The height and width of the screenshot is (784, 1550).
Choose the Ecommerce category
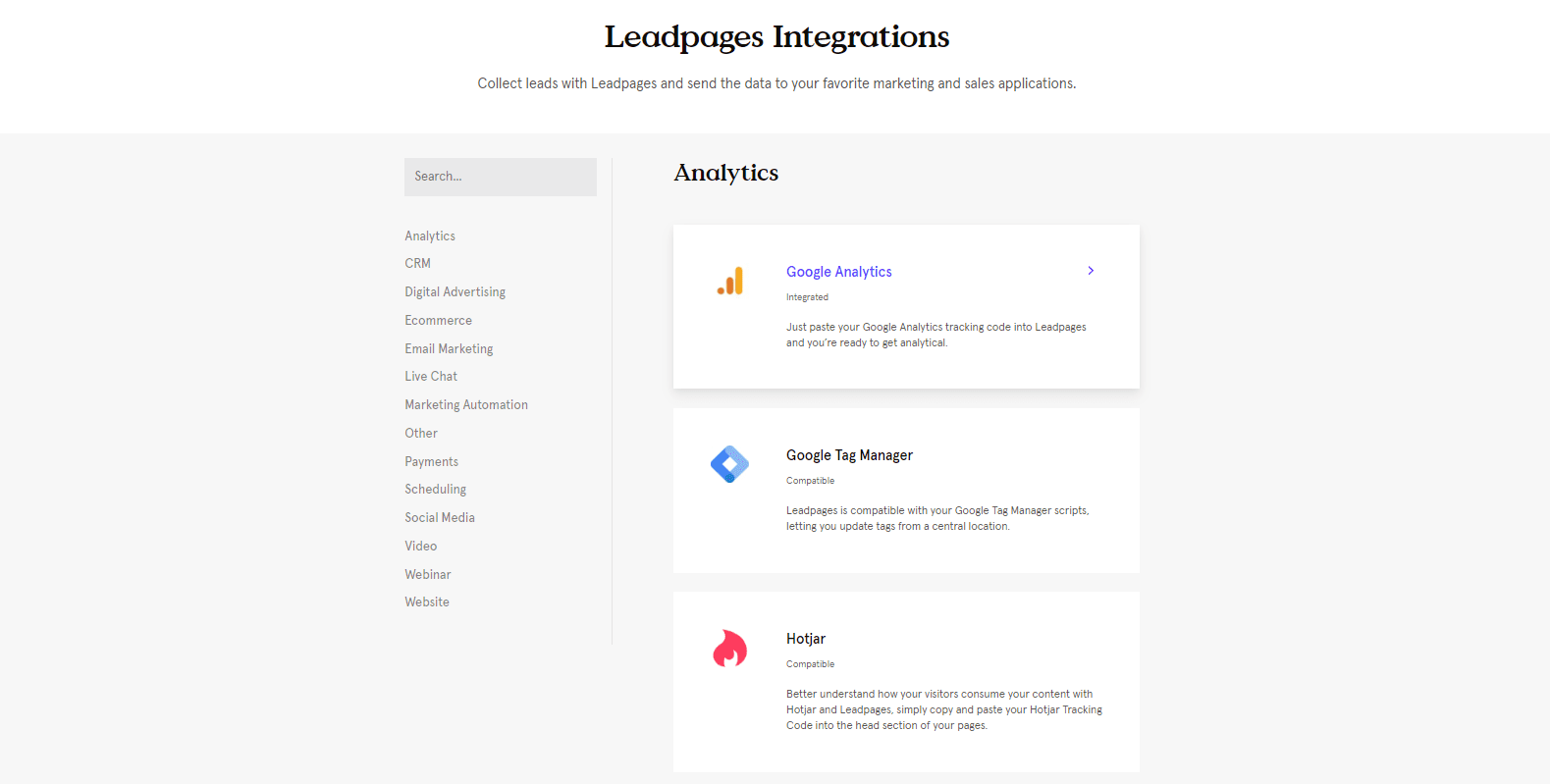[x=439, y=320]
